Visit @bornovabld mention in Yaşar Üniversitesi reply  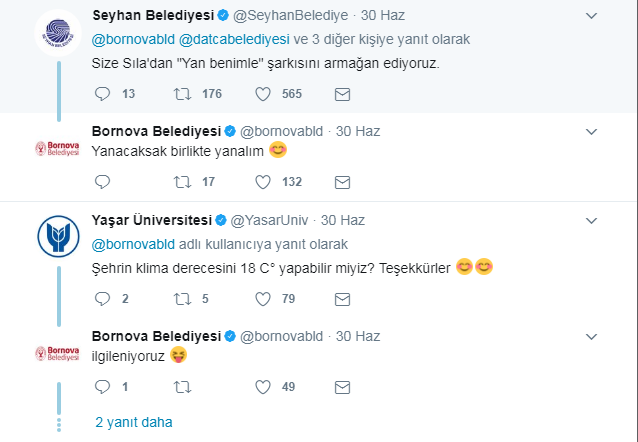pyautogui.click(x=133, y=245)
